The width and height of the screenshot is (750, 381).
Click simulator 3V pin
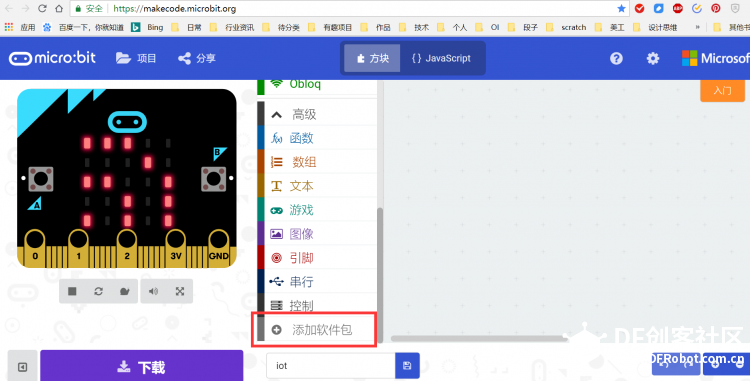[176, 248]
